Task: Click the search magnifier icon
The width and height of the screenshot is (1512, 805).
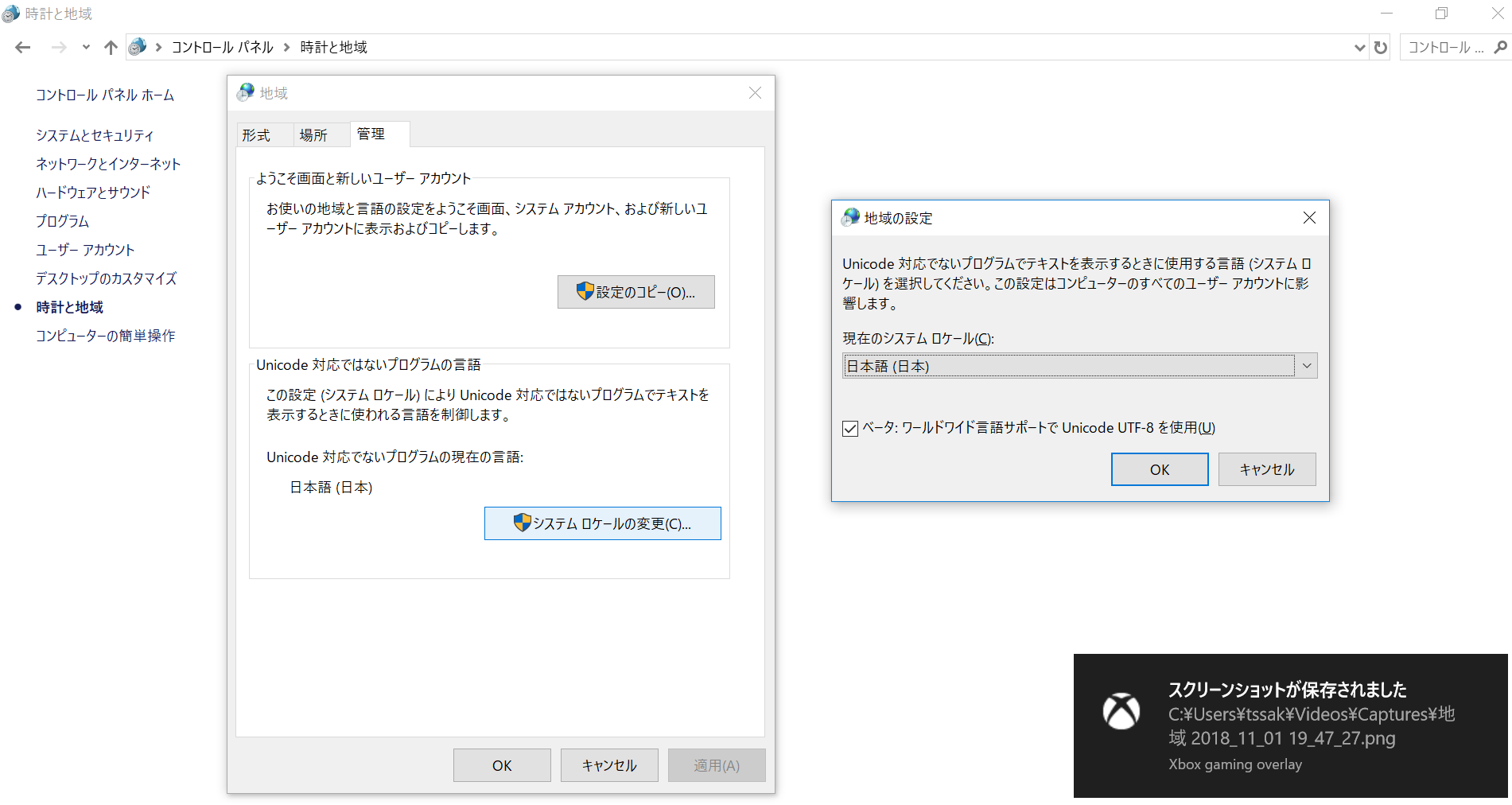Action: (x=1500, y=48)
